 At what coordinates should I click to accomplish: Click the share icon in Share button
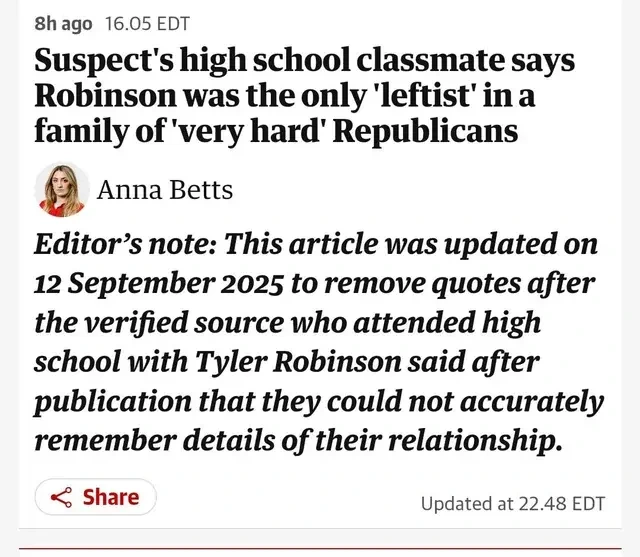(61, 498)
